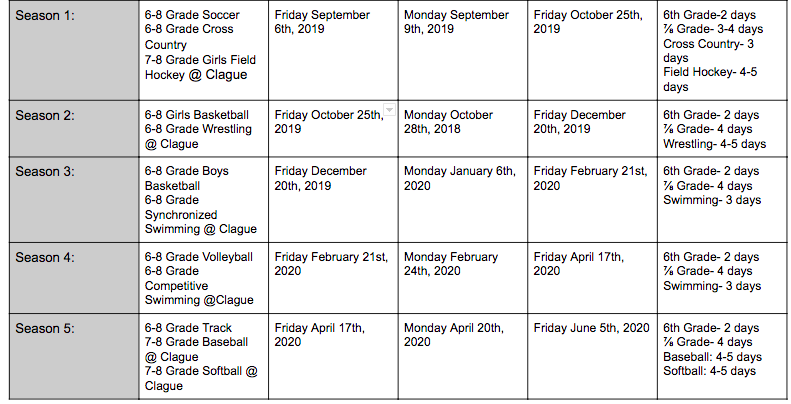
Task: Click the Baseball and Softball days cell
Action: click(722, 357)
